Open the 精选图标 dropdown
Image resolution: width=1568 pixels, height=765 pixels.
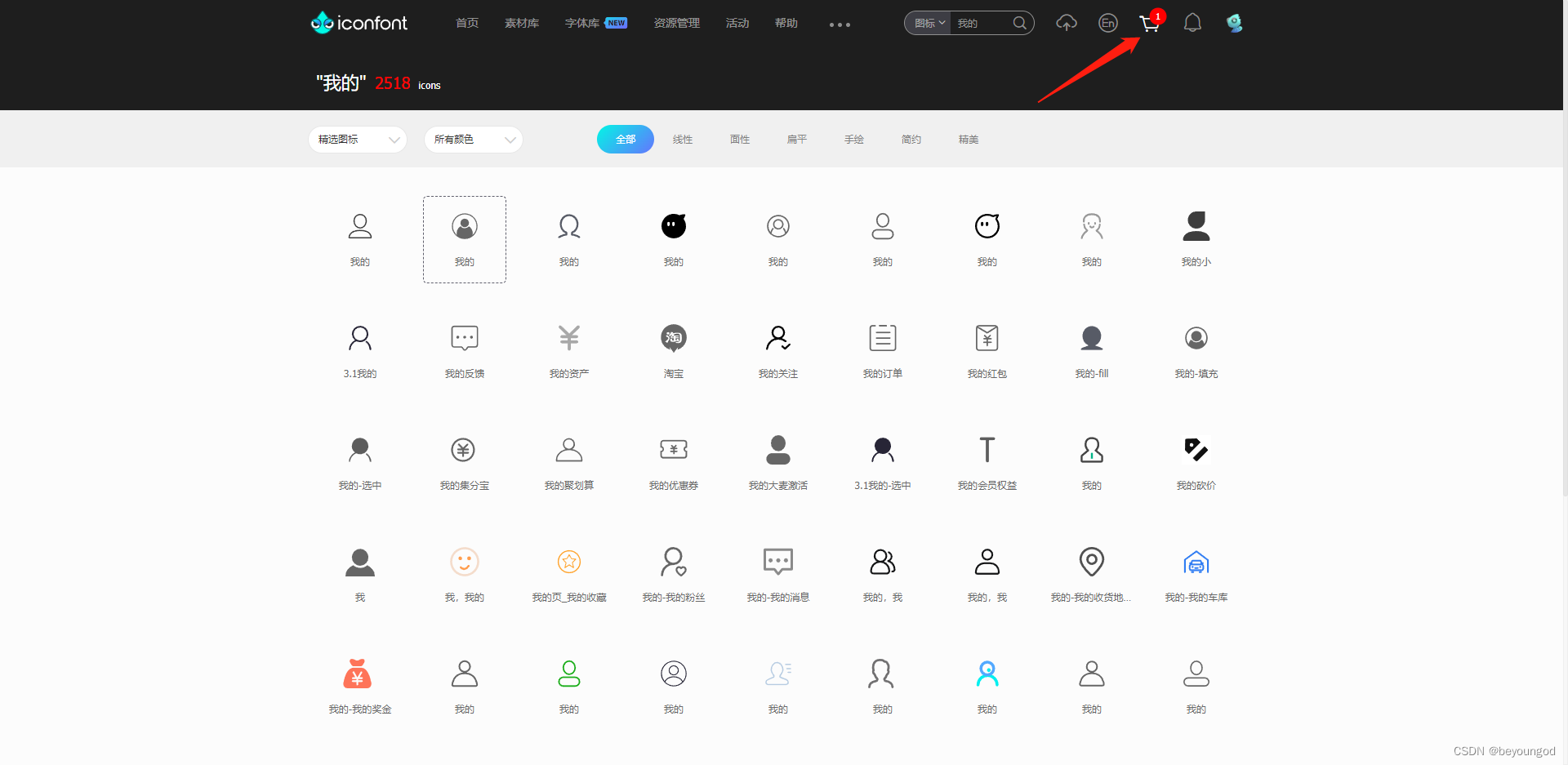coord(358,140)
